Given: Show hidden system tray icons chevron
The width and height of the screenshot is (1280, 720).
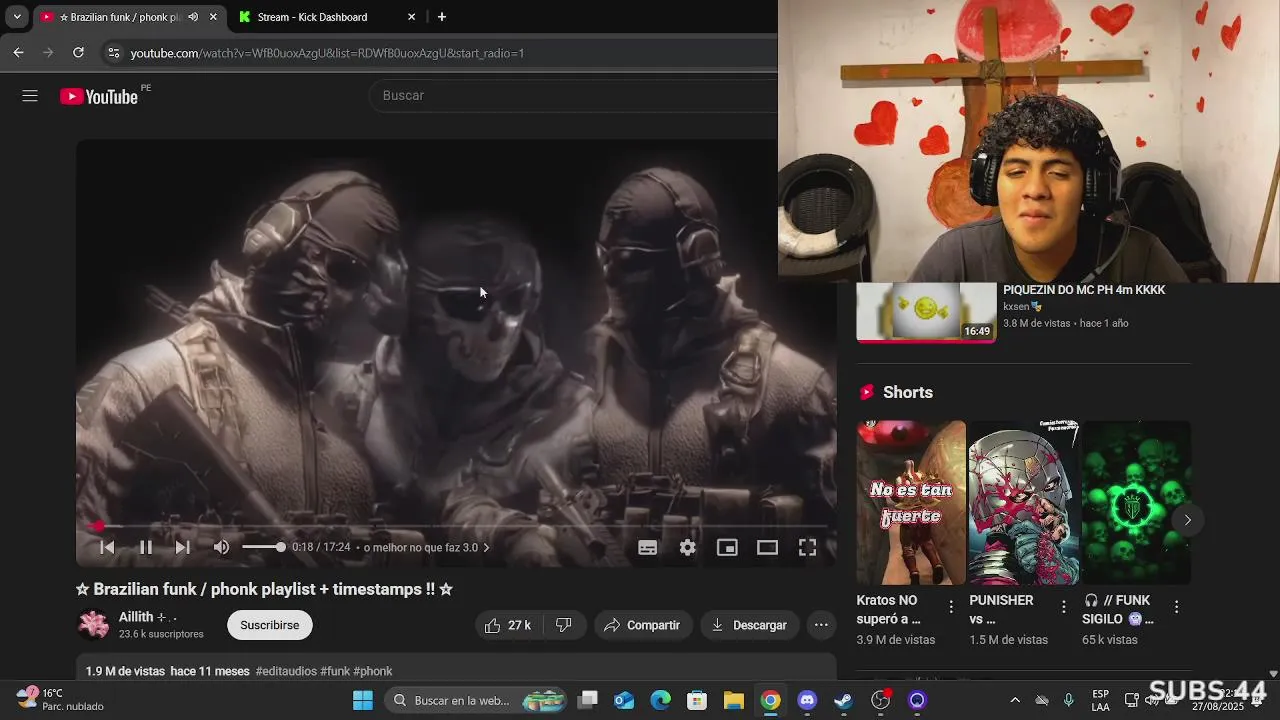Looking at the screenshot, I should (x=1015, y=700).
